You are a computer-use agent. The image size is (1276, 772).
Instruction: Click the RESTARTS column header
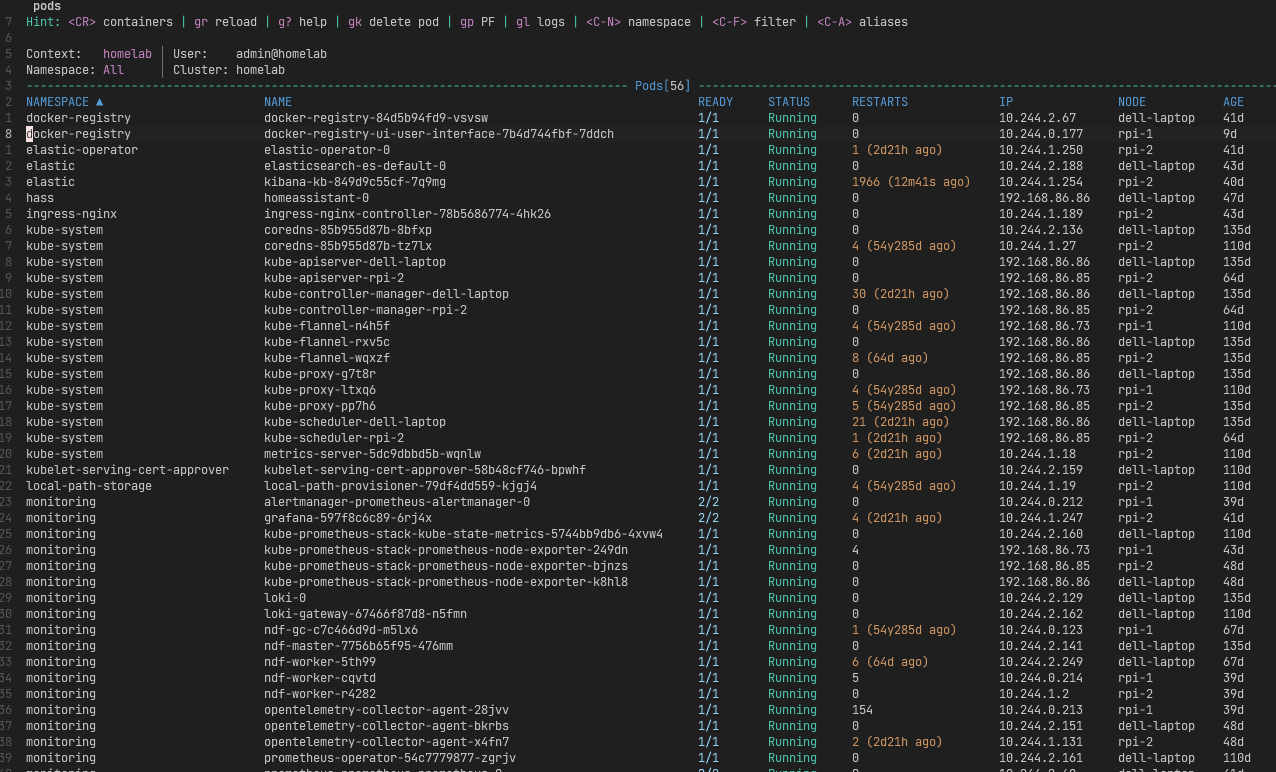coord(880,102)
